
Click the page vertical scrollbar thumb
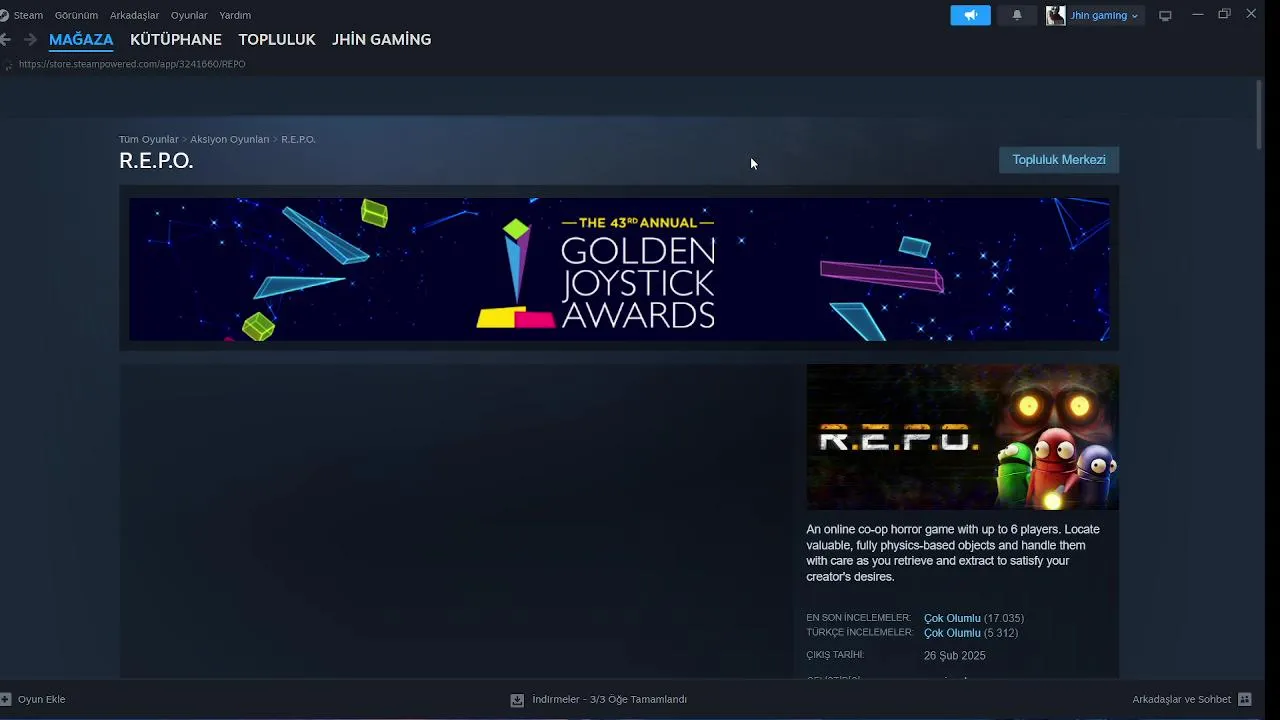(1259, 115)
